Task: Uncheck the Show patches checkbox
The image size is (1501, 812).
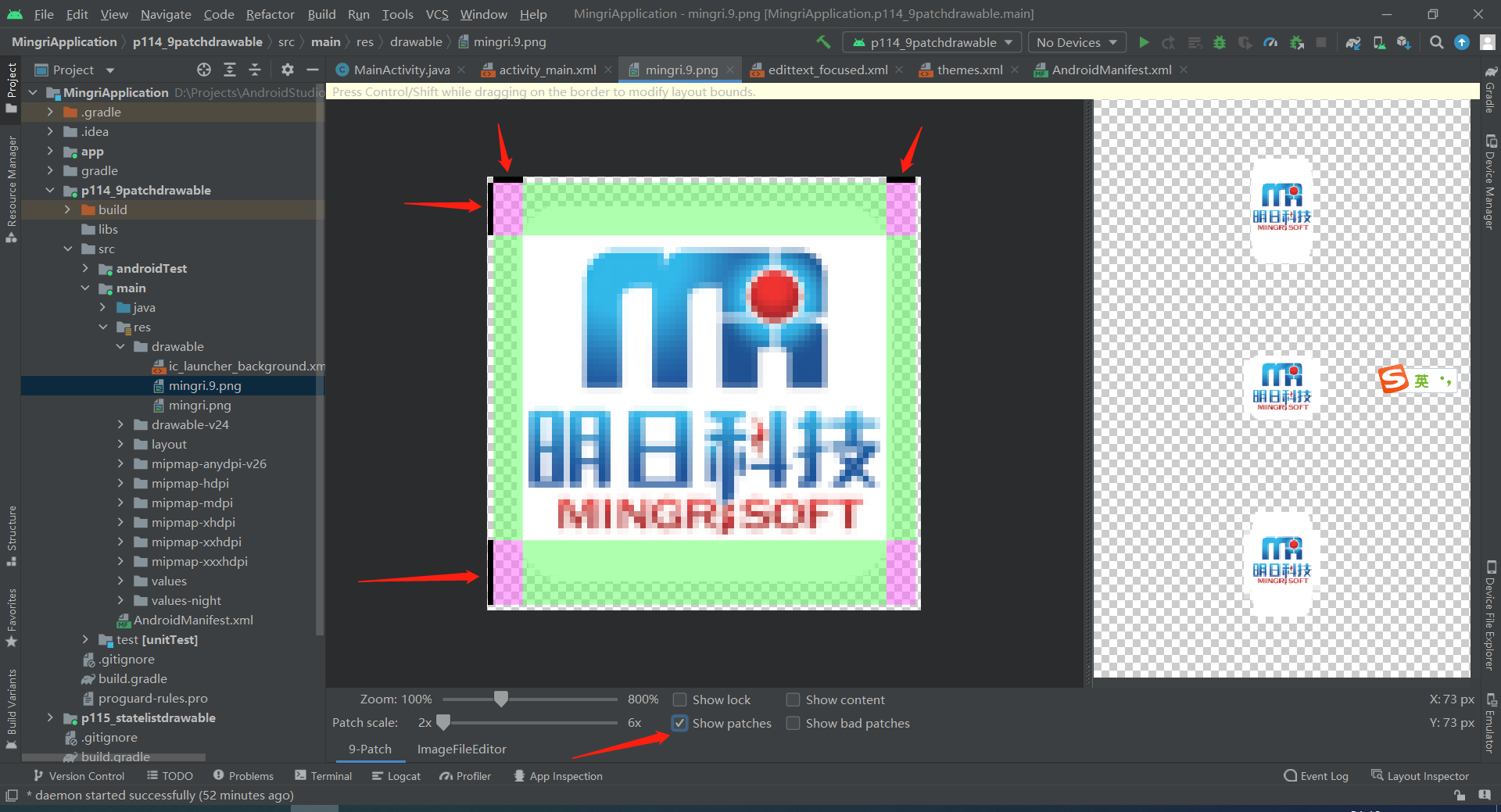Action: 680,723
